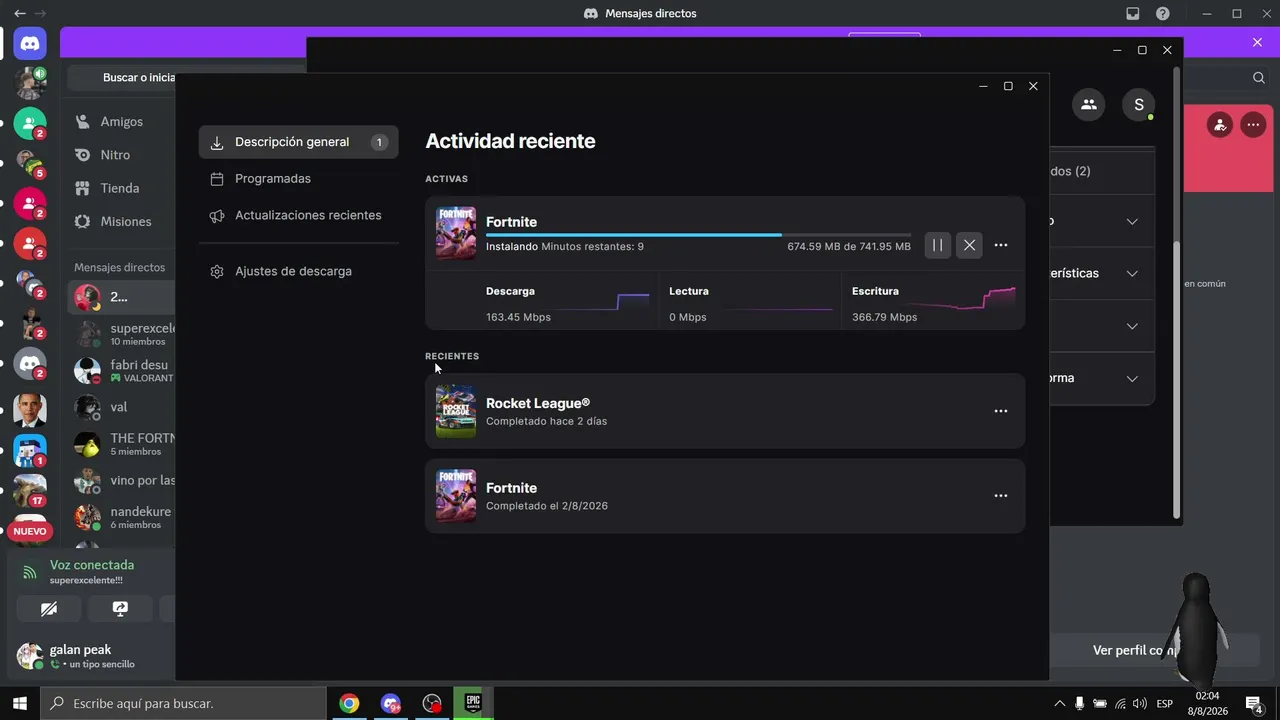Open the Windows notification center
The height and width of the screenshot is (720, 1280).
pyautogui.click(x=1254, y=704)
